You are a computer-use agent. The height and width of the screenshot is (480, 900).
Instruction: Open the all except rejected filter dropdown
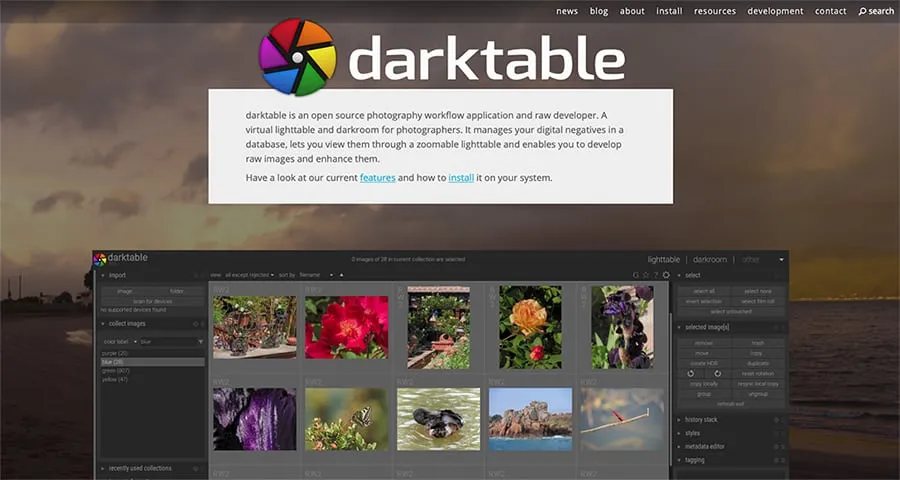click(x=249, y=275)
